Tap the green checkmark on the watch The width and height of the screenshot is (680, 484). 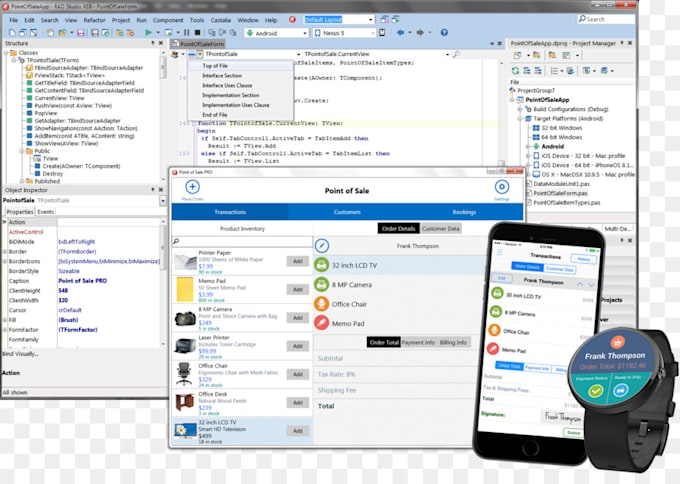(x=596, y=391)
